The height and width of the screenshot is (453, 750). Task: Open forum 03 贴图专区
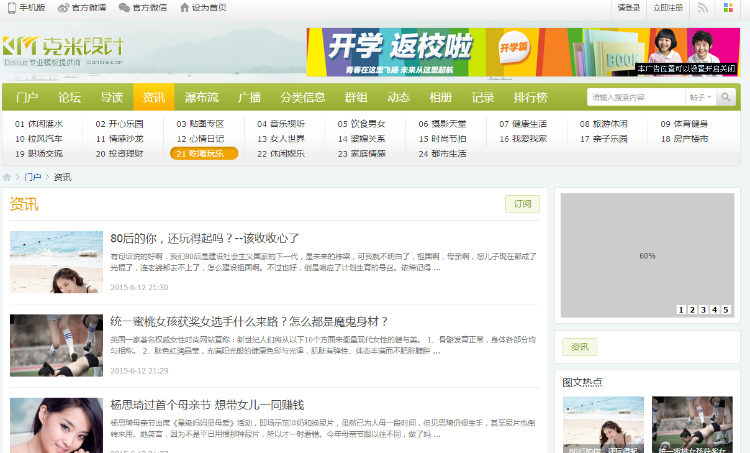(200, 124)
